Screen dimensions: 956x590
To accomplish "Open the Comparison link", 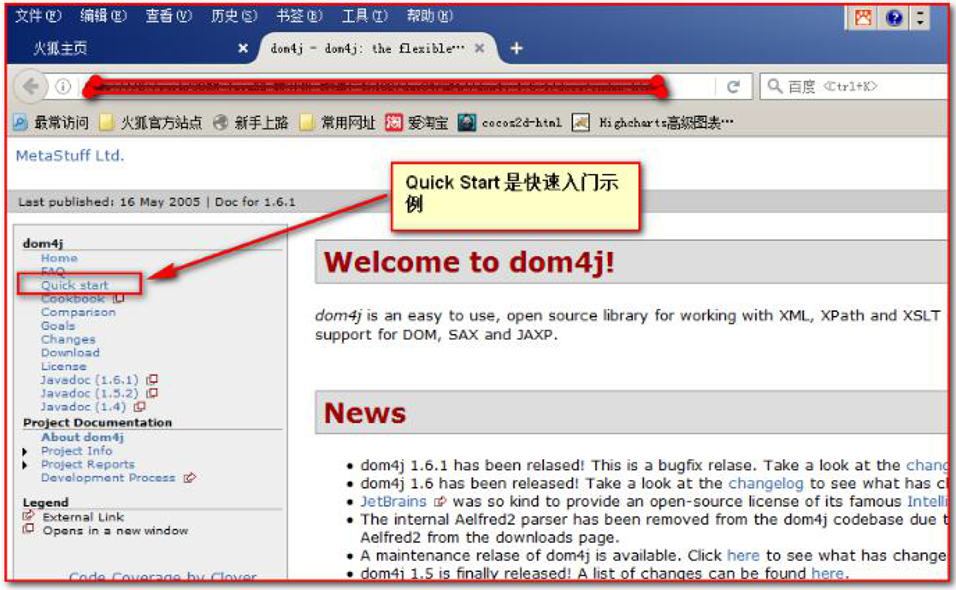I will pyautogui.click(x=78, y=312).
